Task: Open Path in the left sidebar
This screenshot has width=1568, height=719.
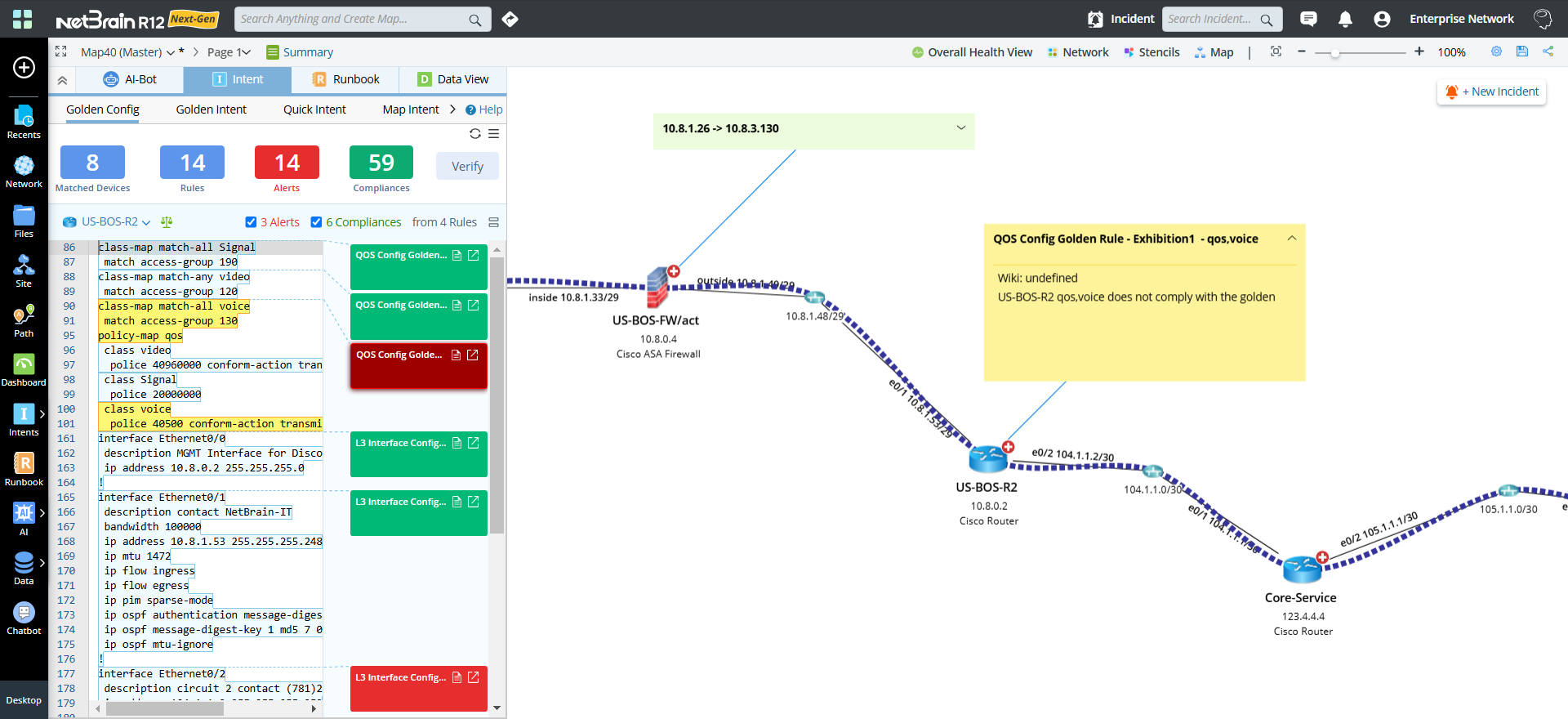Action: pos(24,321)
